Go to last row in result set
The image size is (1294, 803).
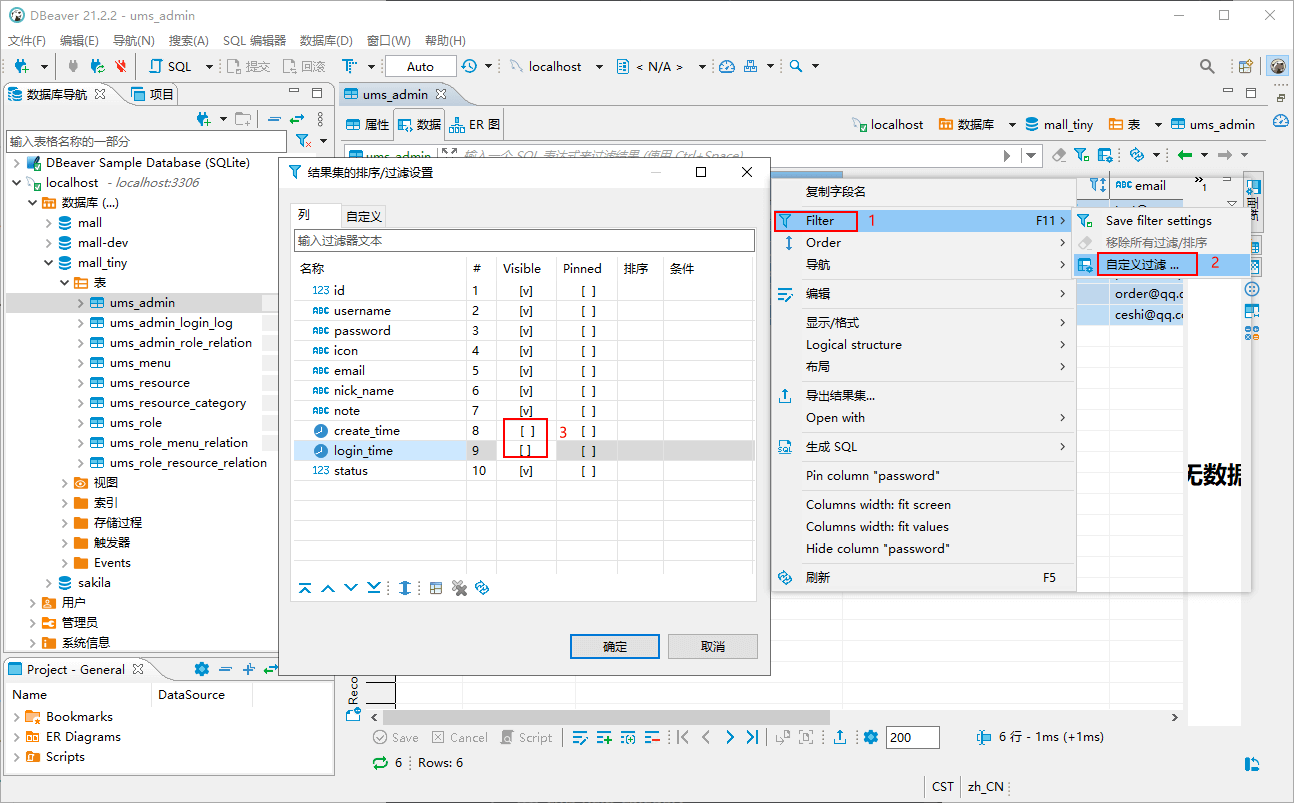tap(753, 737)
